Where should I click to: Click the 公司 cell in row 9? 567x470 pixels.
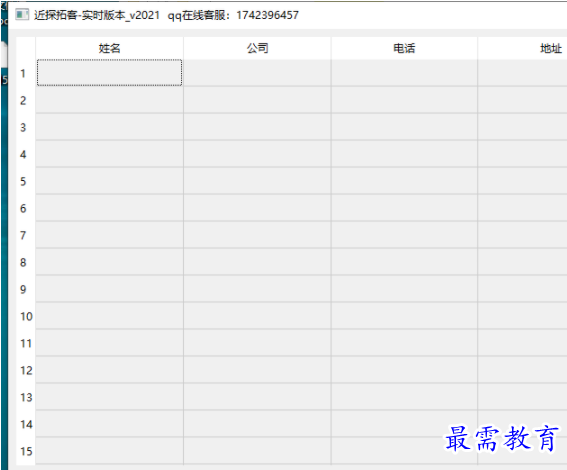pos(257,289)
